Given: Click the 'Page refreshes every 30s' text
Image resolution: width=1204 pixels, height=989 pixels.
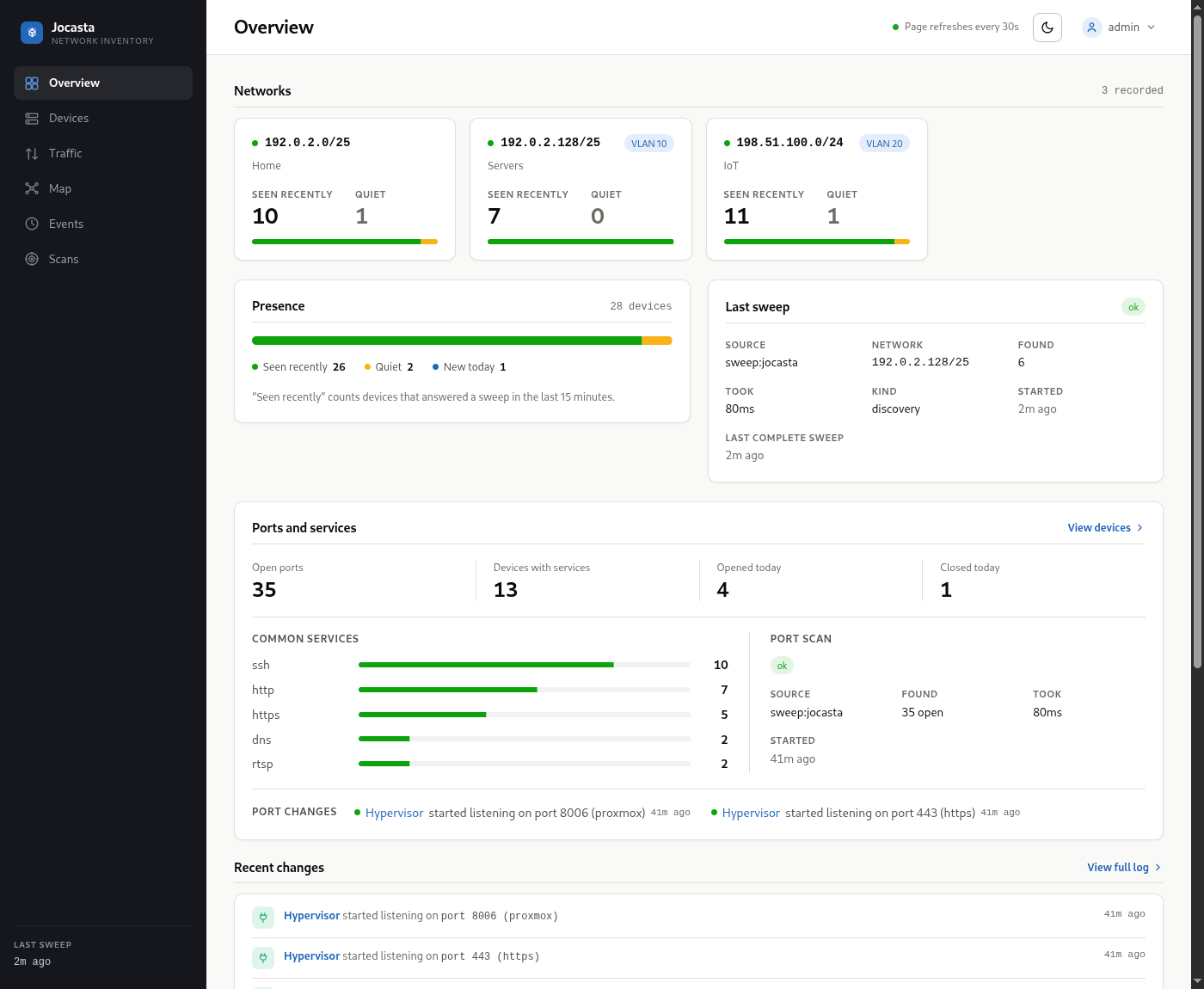Looking at the screenshot, I should [961, 28].
